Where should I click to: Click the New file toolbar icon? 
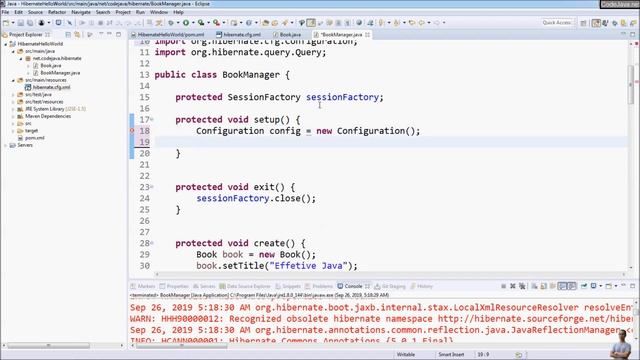(x=6, y=23)
